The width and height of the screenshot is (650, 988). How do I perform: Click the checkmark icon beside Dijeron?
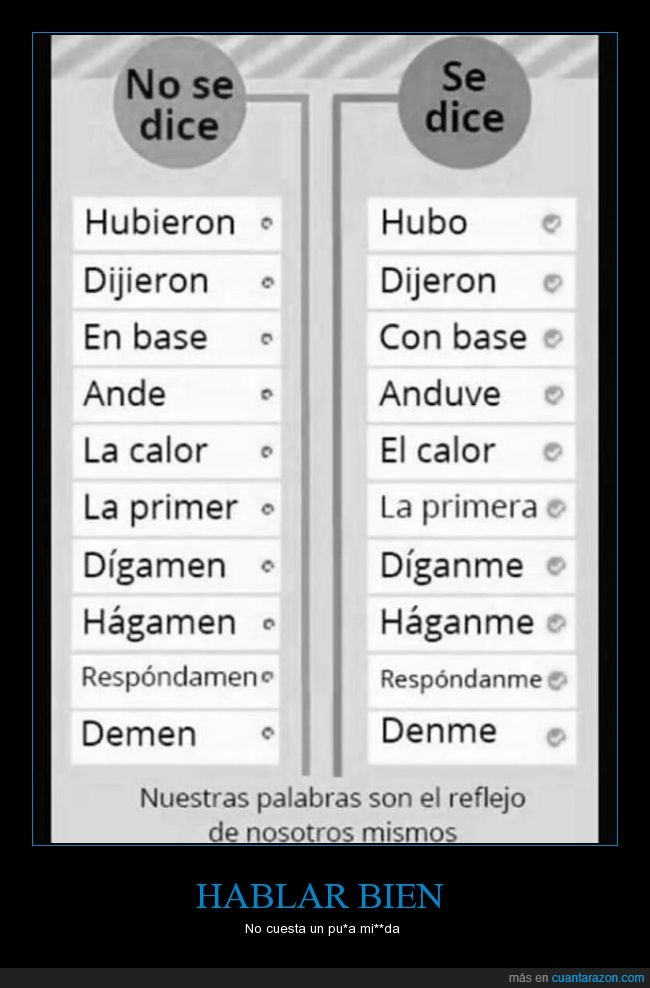pyautogui.click(x=552, y=284)
